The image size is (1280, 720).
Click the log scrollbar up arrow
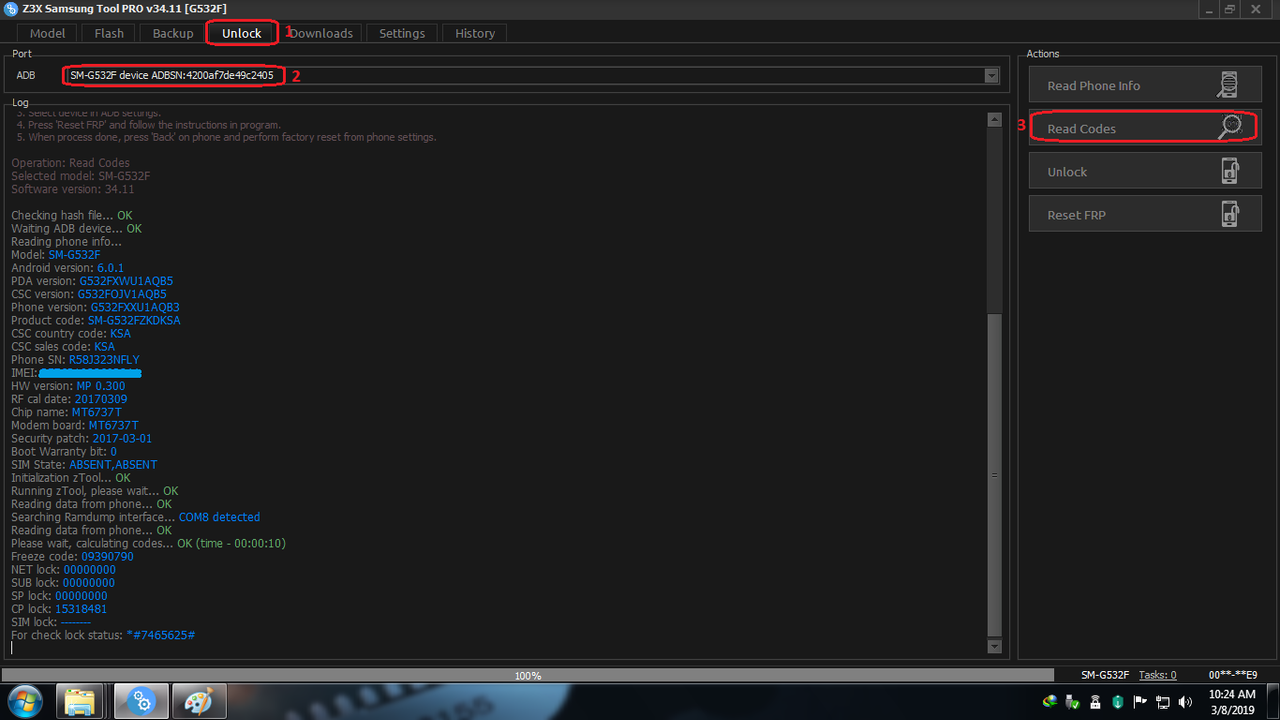click(x=994, y=120)
